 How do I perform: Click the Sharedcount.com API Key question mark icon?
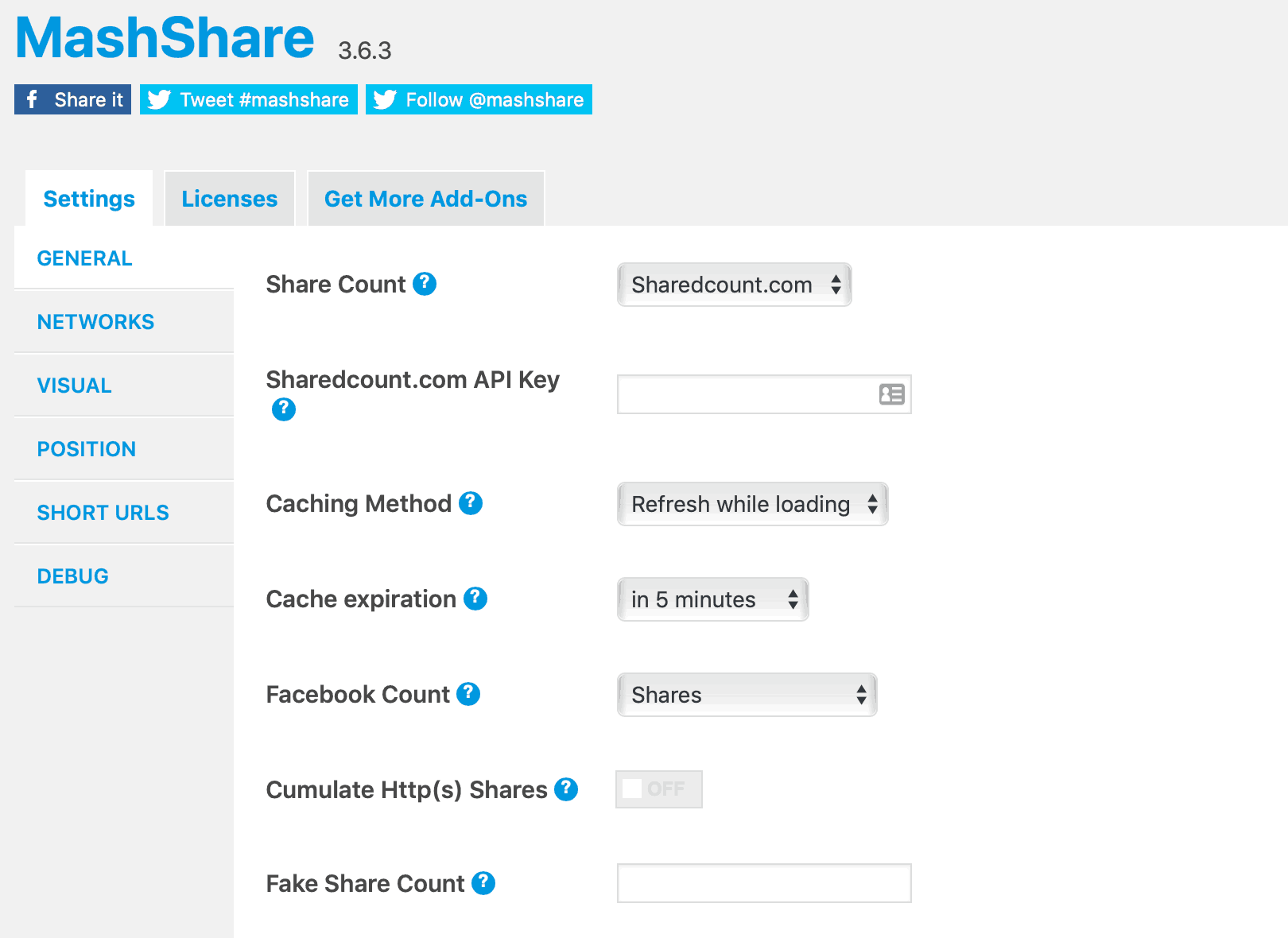point(283,409)
